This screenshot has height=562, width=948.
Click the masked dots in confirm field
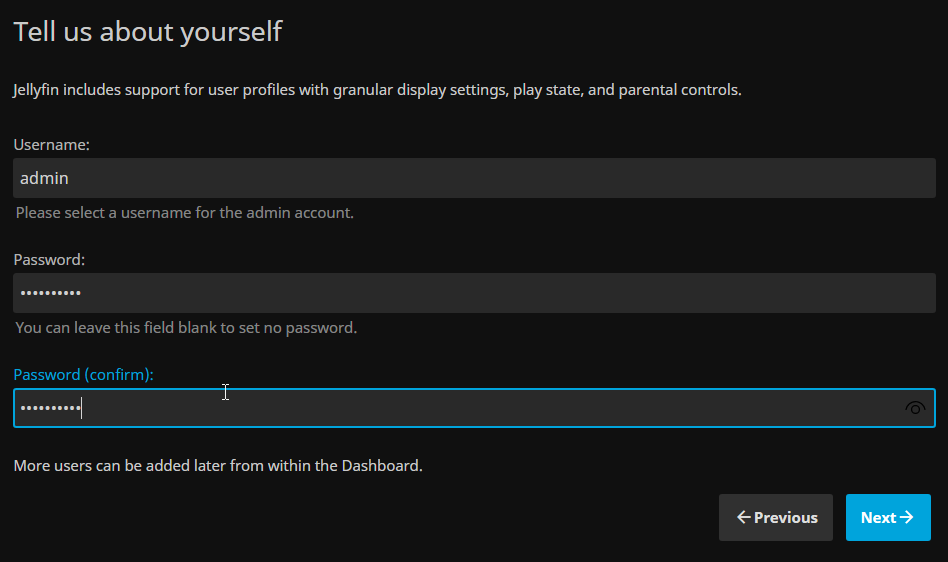[50, 408]
